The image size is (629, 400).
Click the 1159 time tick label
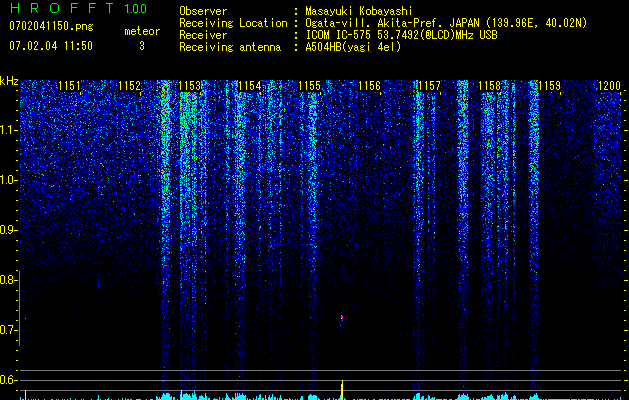(549, 86)
